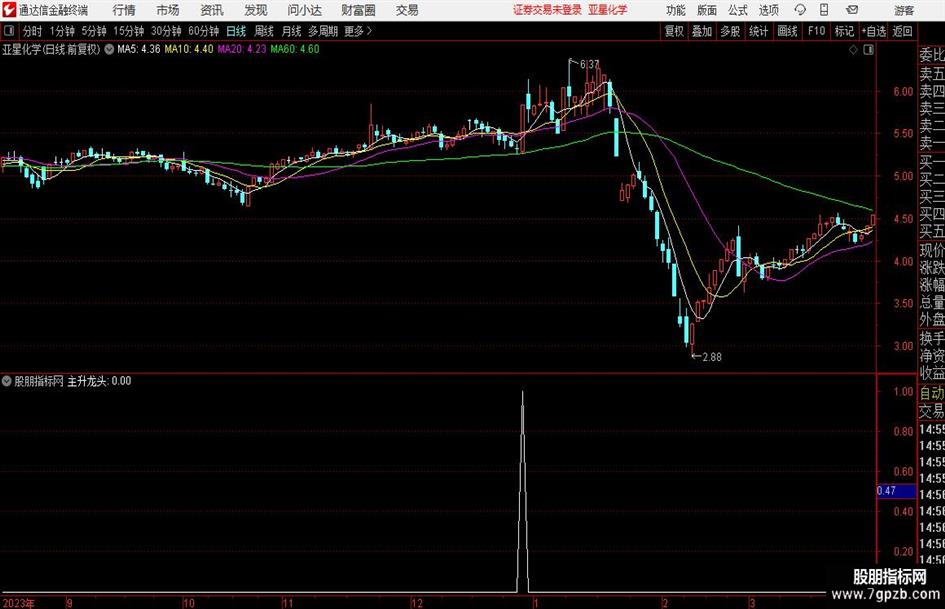Click the 多股 toolbar button

(x=730, y=31)
